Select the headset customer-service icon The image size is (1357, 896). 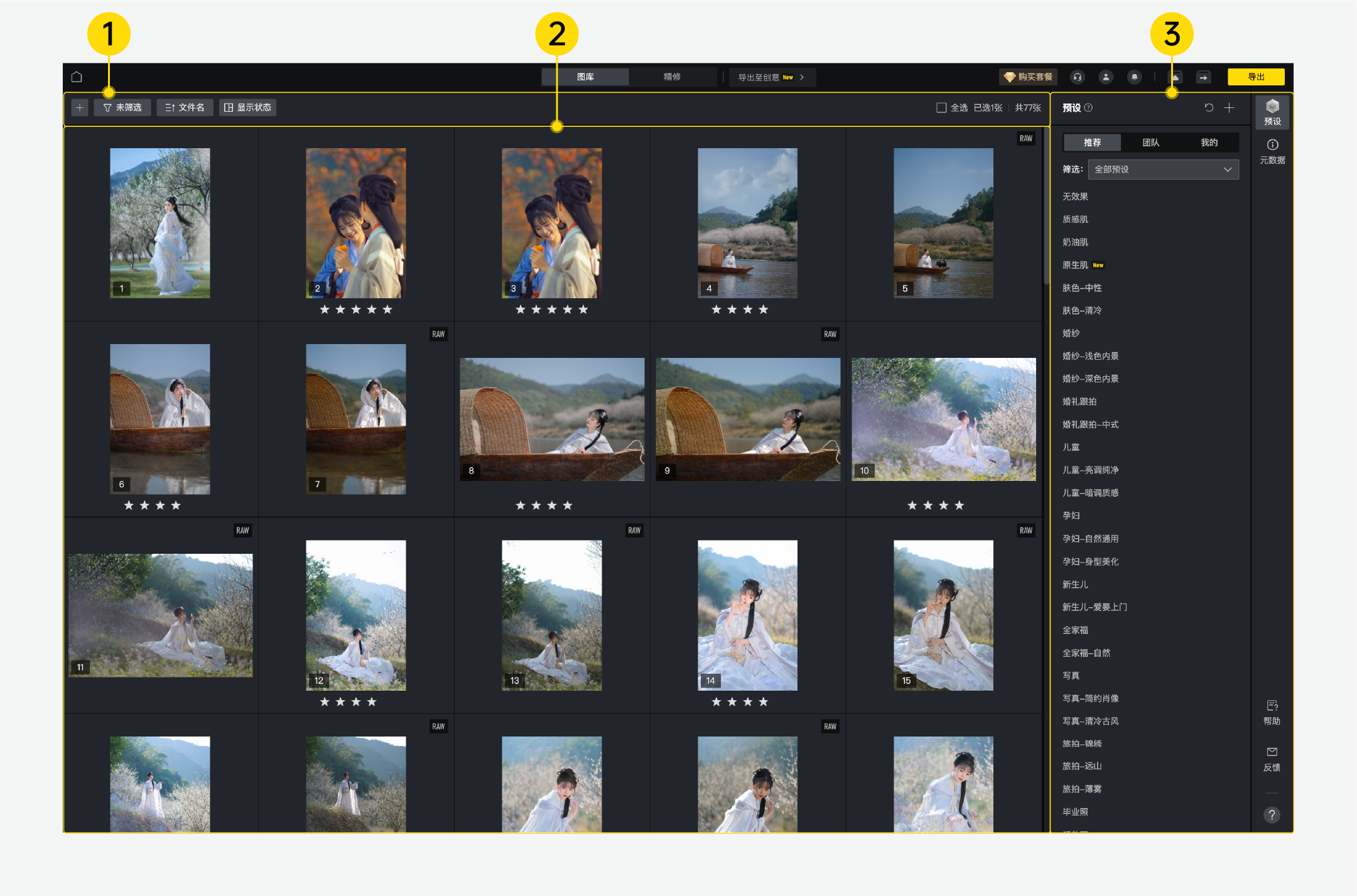[x=1078, y=77]
